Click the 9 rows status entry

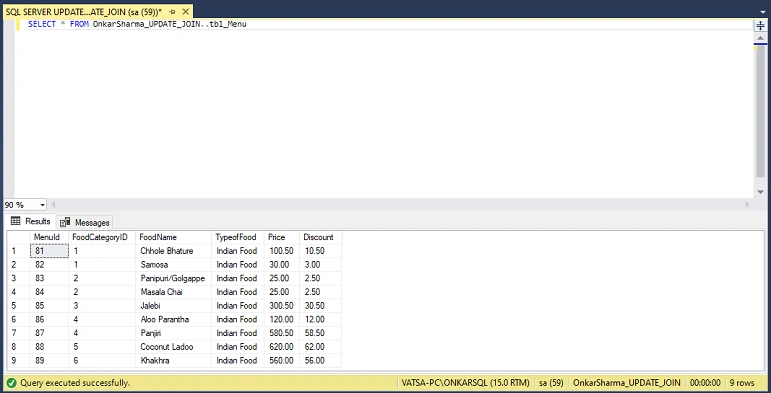pyautogui.click(x=742, y=383)
